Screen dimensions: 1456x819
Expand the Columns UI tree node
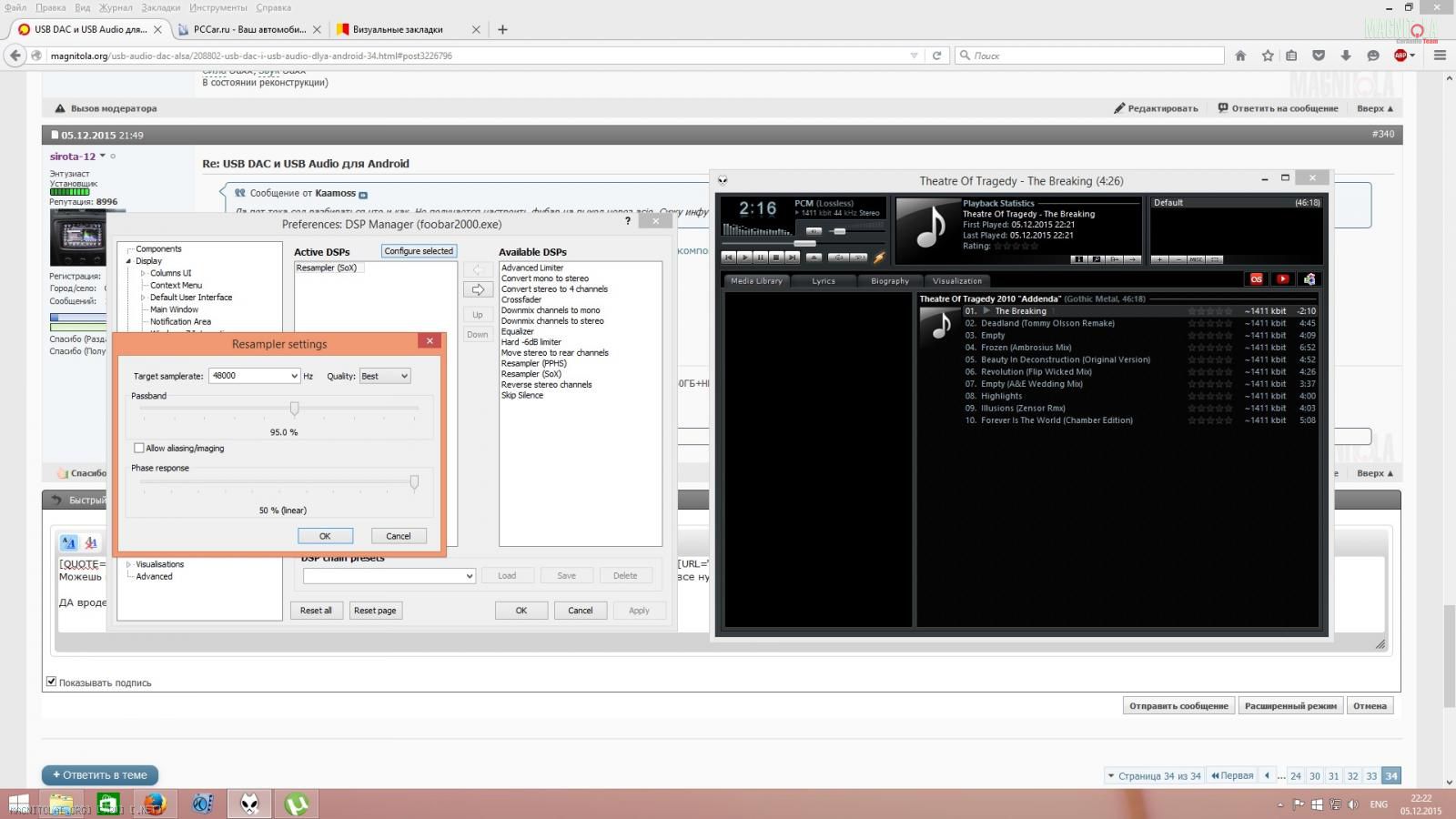tap(143, 273)
